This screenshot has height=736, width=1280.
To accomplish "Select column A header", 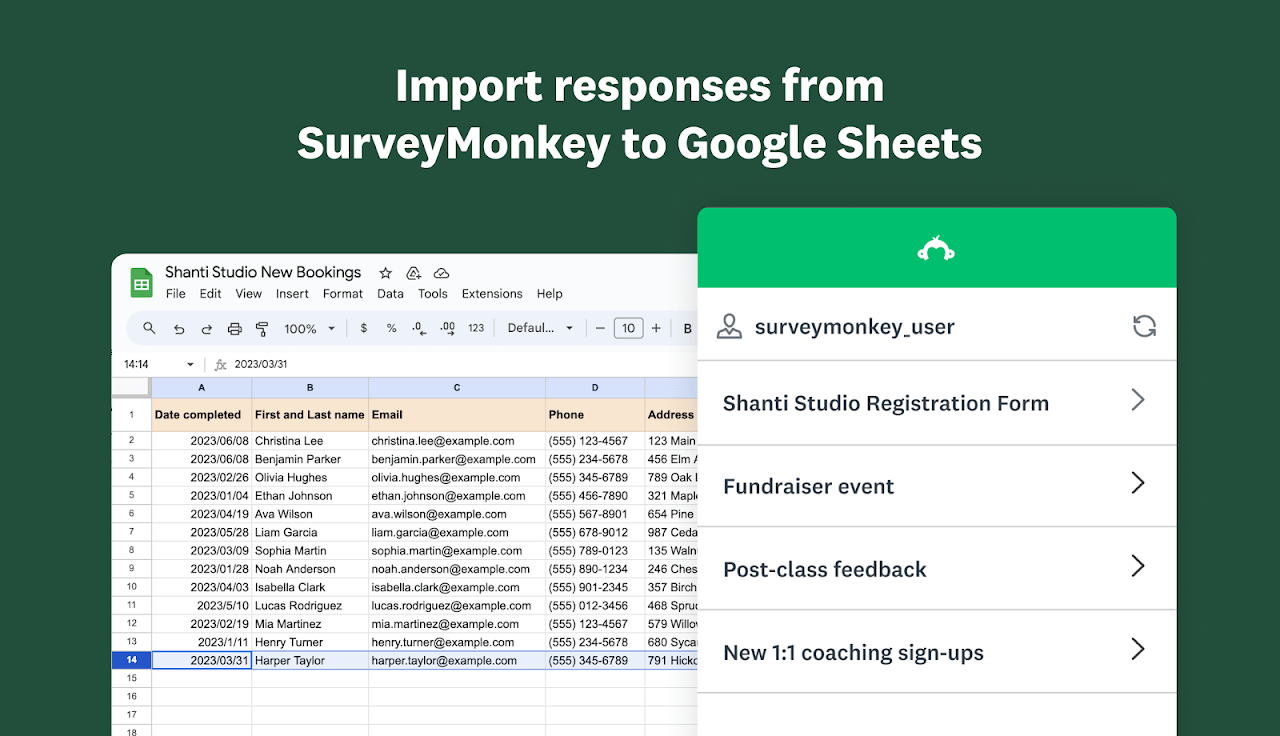I will point(202,387).
